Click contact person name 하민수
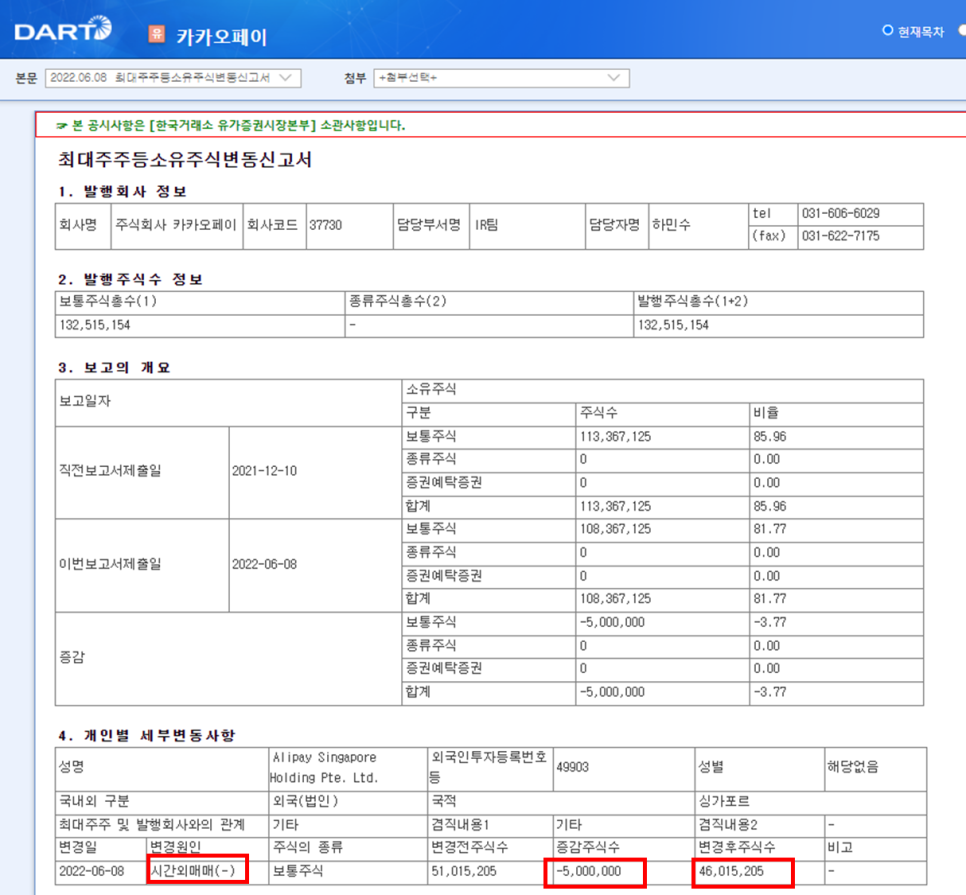This screenshot has height=895, width=966. coord(671,225)
